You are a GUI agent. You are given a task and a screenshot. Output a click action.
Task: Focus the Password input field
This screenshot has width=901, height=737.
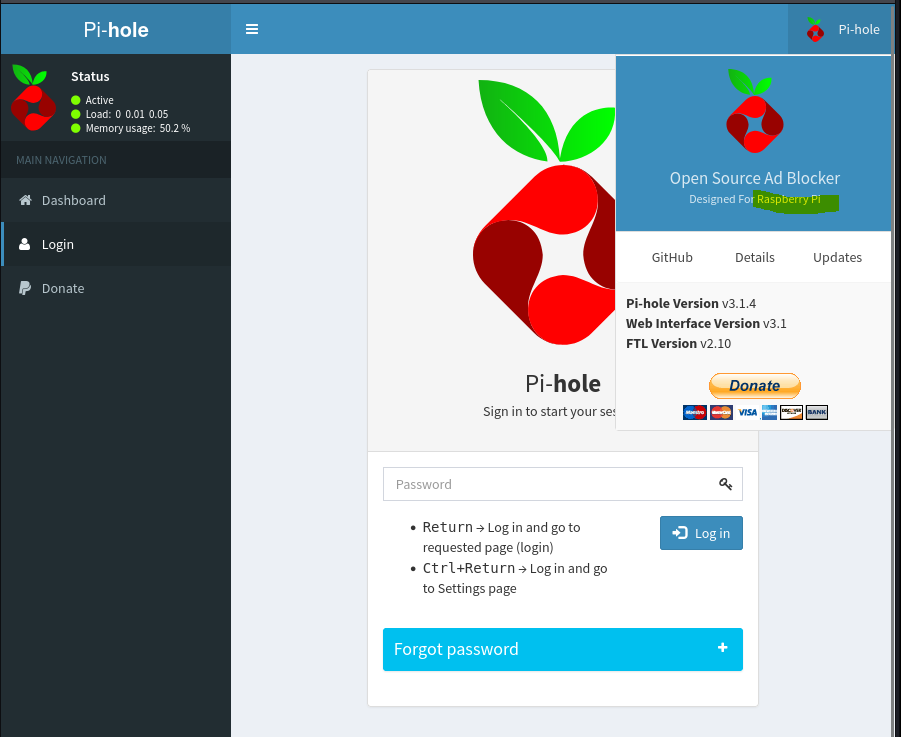tap(563, 484)
